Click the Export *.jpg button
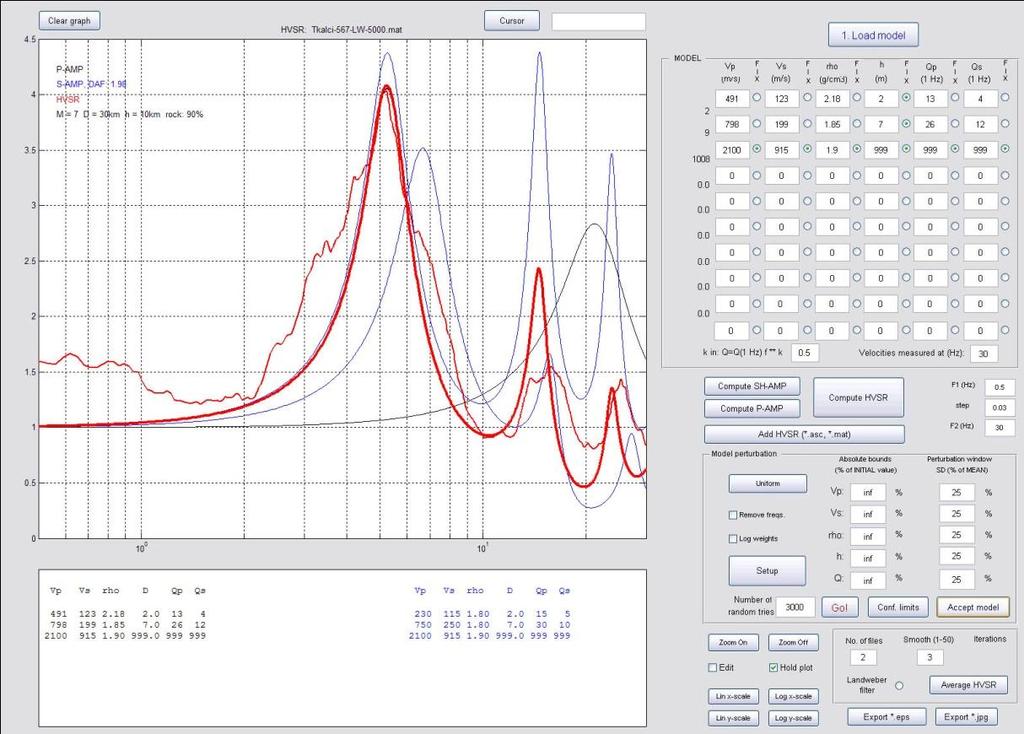The image size is (1024, 734). 966,716
